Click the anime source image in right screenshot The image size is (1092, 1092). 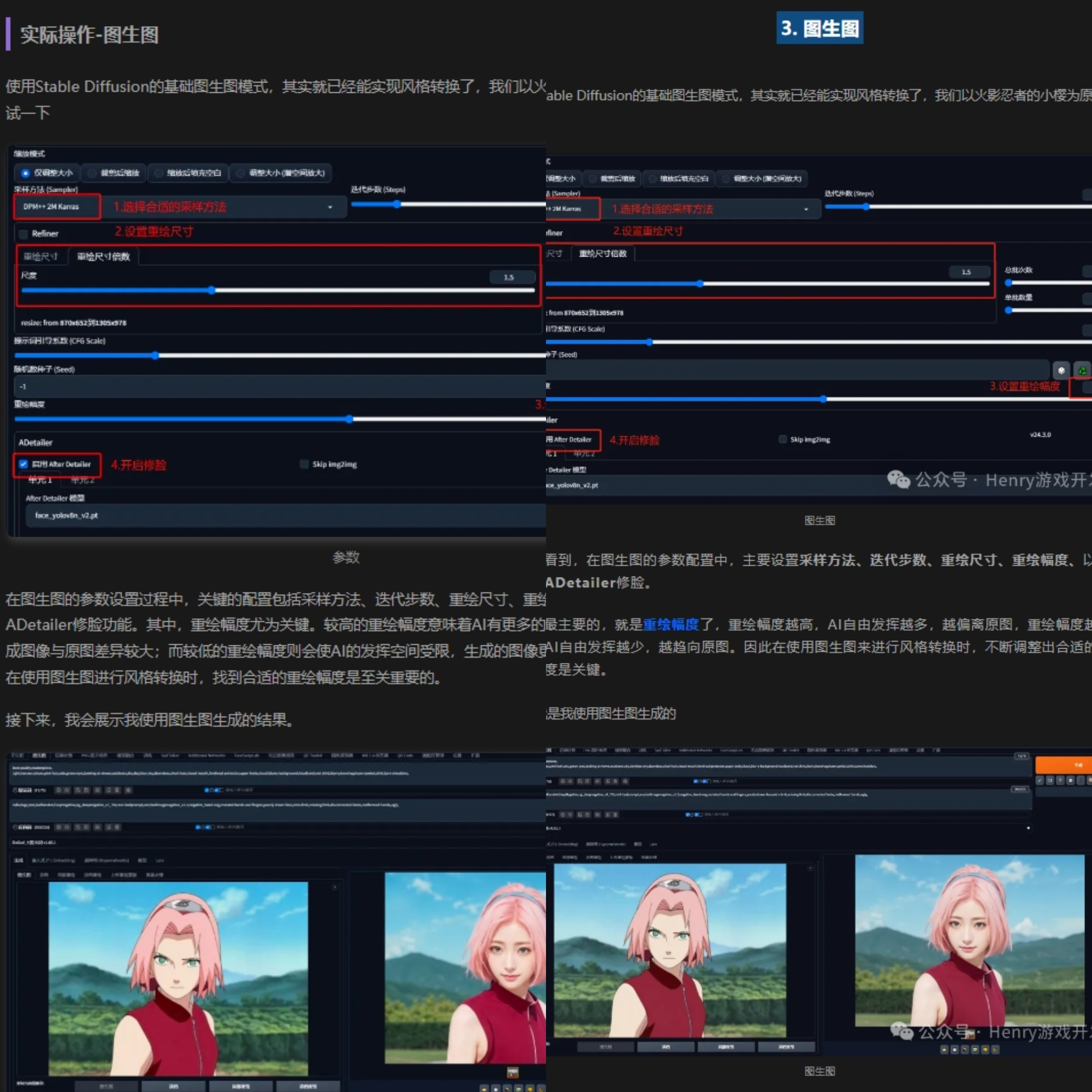coord(670,949)
